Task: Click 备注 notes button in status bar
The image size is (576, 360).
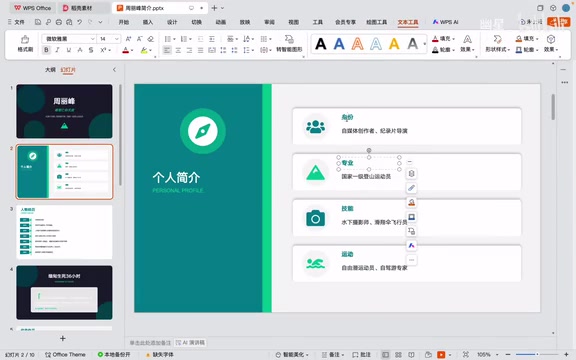Action: 332,354
